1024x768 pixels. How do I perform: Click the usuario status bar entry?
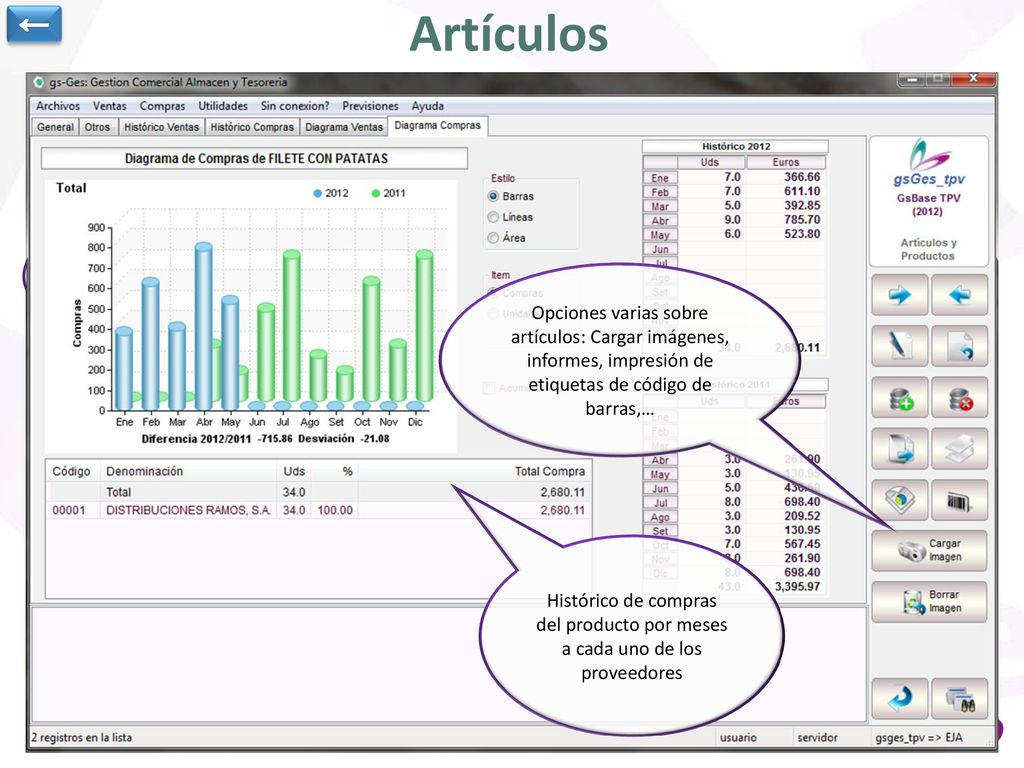[738, 737]
